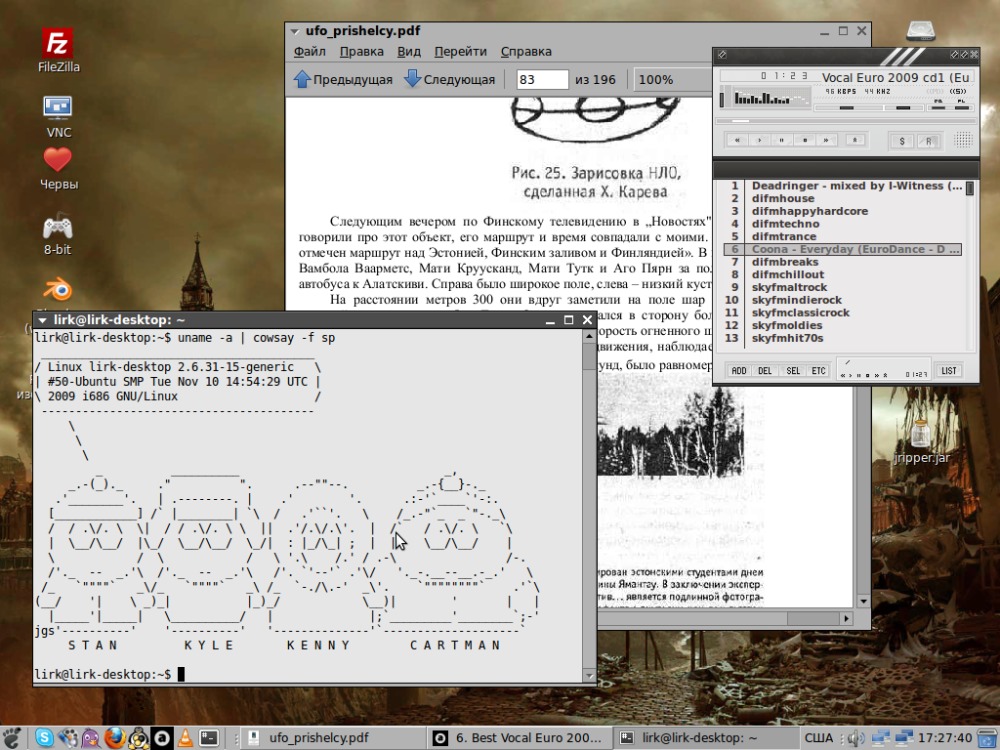Select playlist entry difmtechno
This screenshot has width=1000, height=750.
(x=842, y=224)
